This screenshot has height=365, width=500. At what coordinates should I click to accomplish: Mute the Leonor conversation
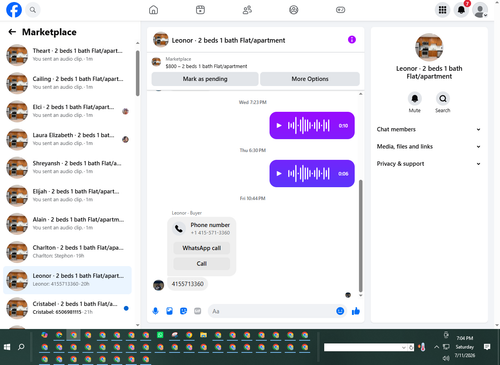(x=415, y=99)
